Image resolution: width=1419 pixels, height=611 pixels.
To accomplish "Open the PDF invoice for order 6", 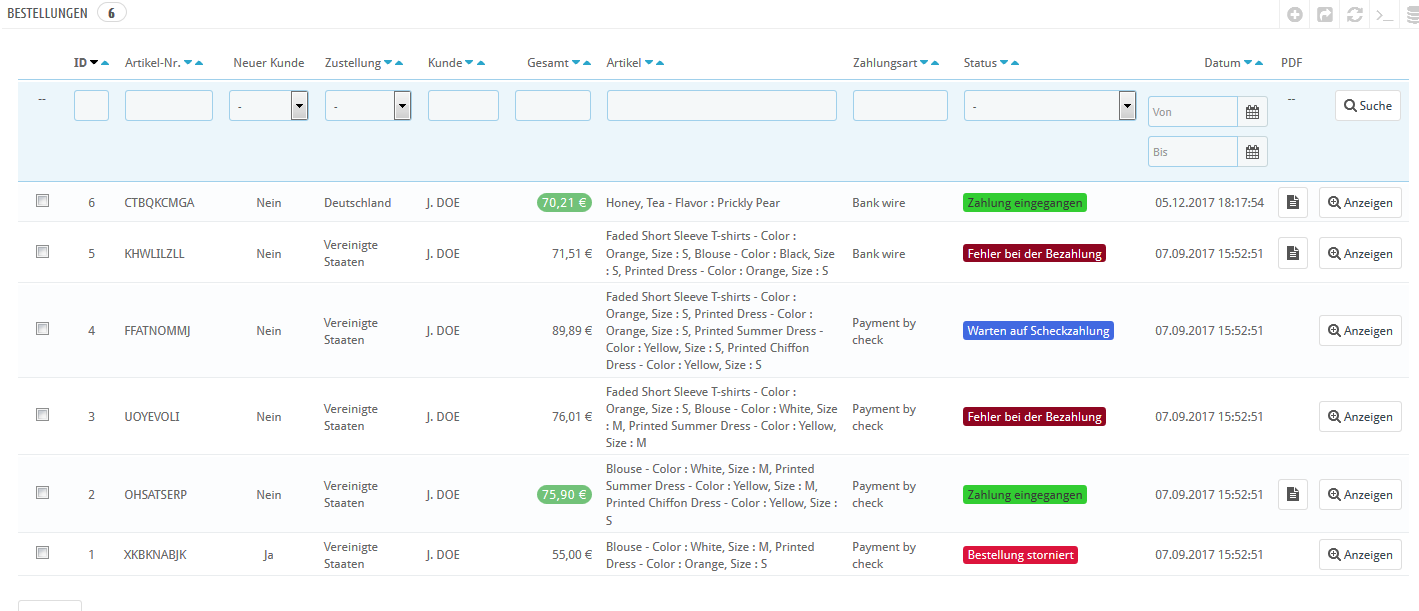I will tap(1292, 202).
